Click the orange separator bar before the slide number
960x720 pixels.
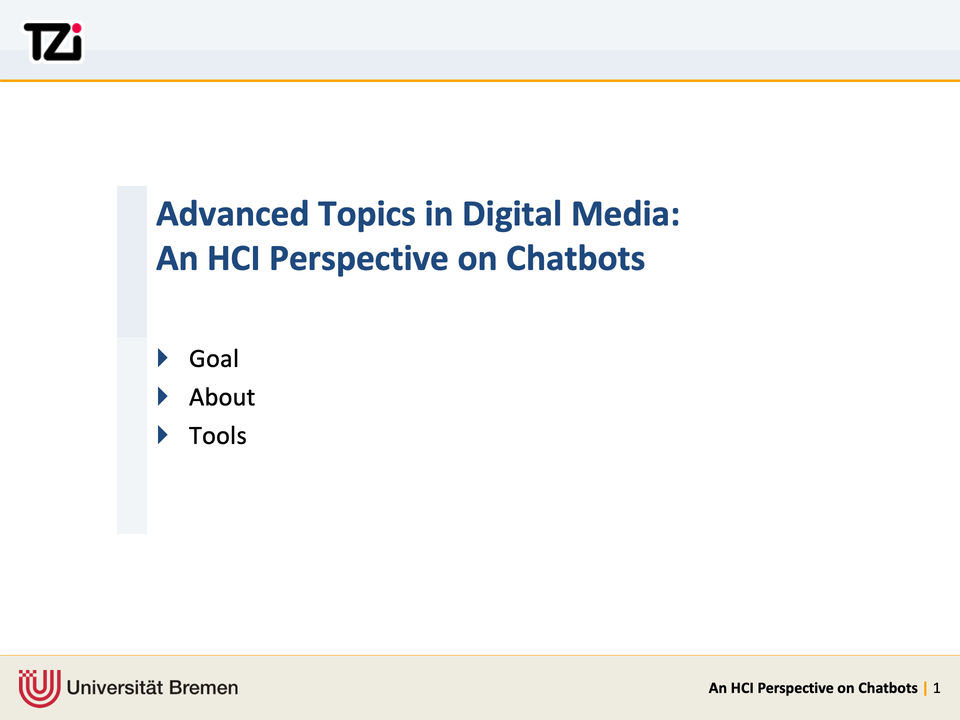tap(925, 688)
